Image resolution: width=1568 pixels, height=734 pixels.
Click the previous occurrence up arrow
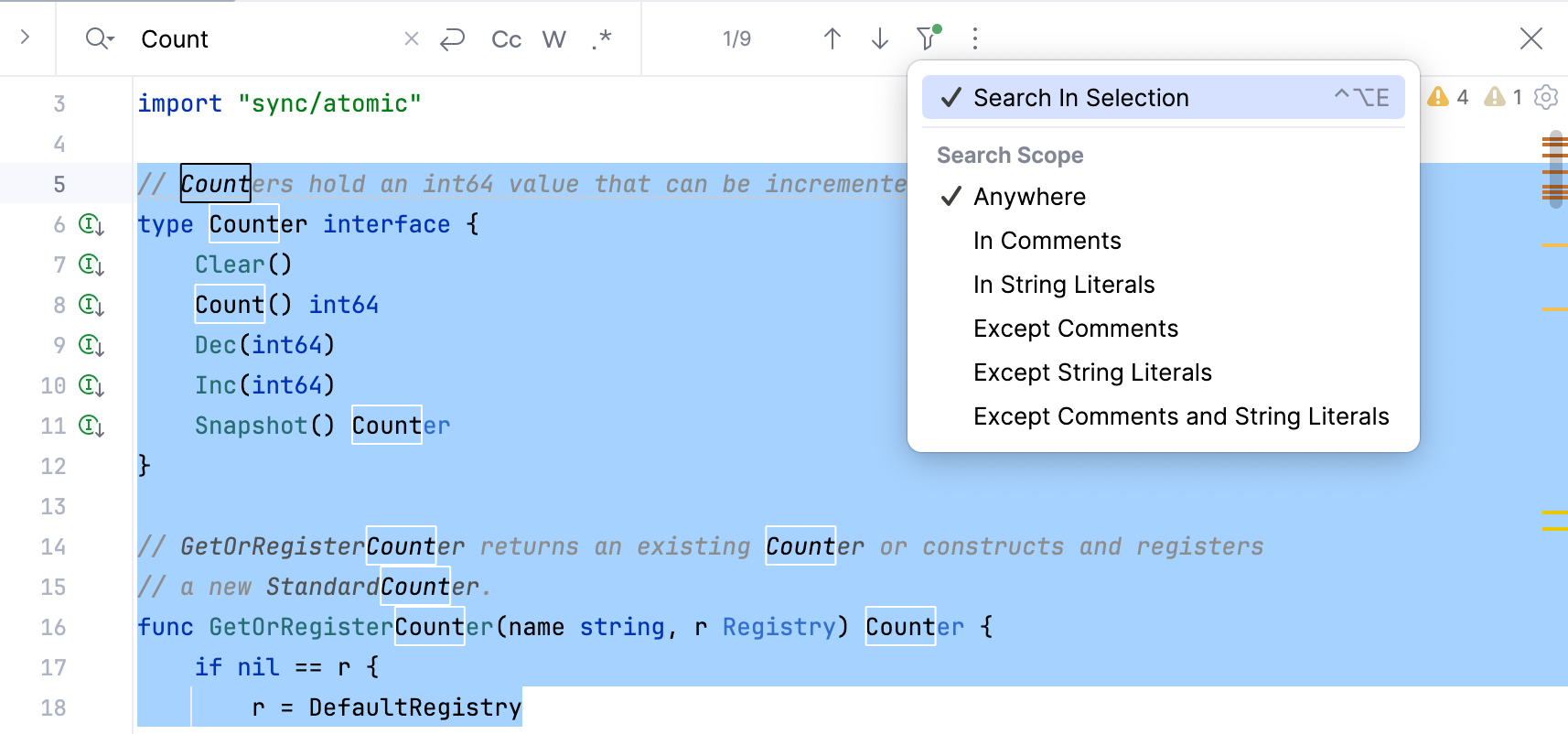832,38
